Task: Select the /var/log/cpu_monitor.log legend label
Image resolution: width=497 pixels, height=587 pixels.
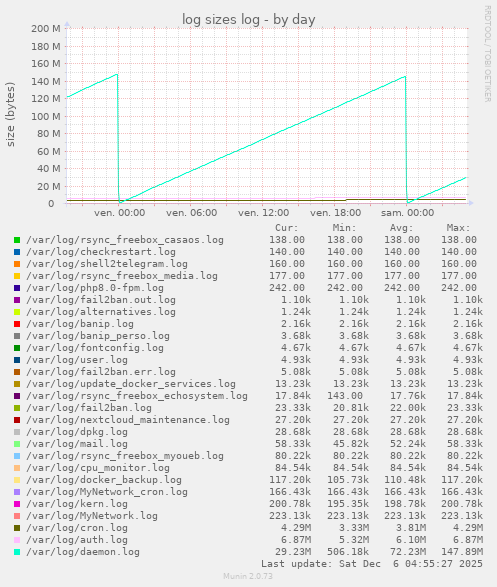Action: coord(98,468)
